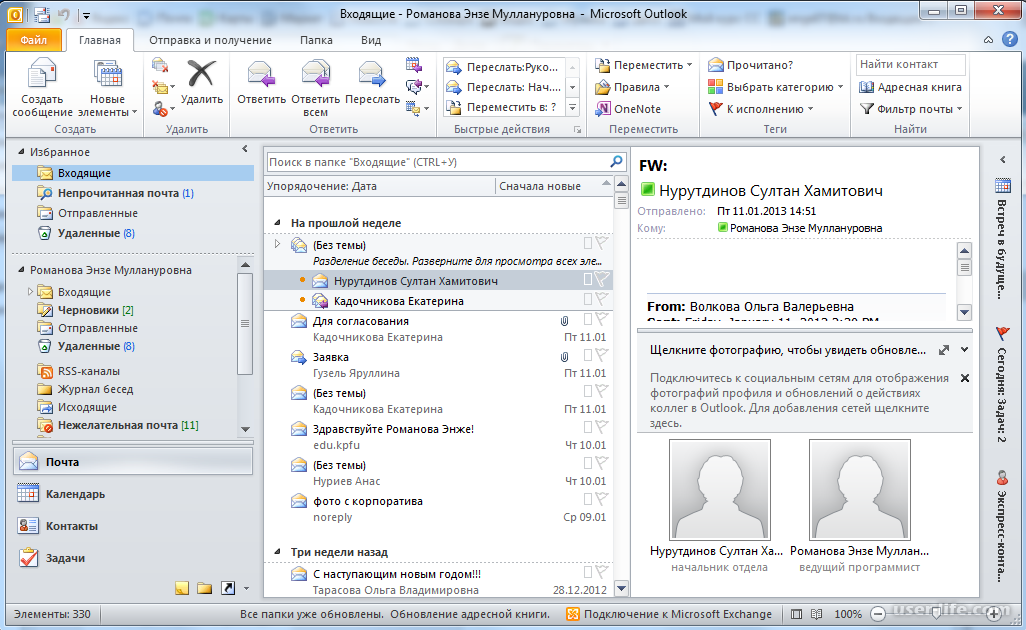This screenshot has width=1026, height=630.
Task: Flag the Здравствуйте Романова Энже! message
Action: (x=601, y=427)
